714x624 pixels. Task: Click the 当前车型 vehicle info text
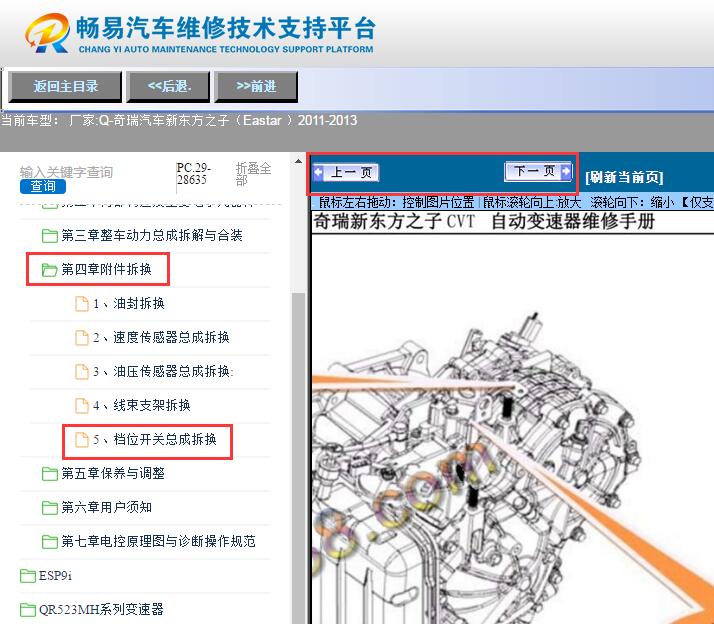[x=178, y=121]
